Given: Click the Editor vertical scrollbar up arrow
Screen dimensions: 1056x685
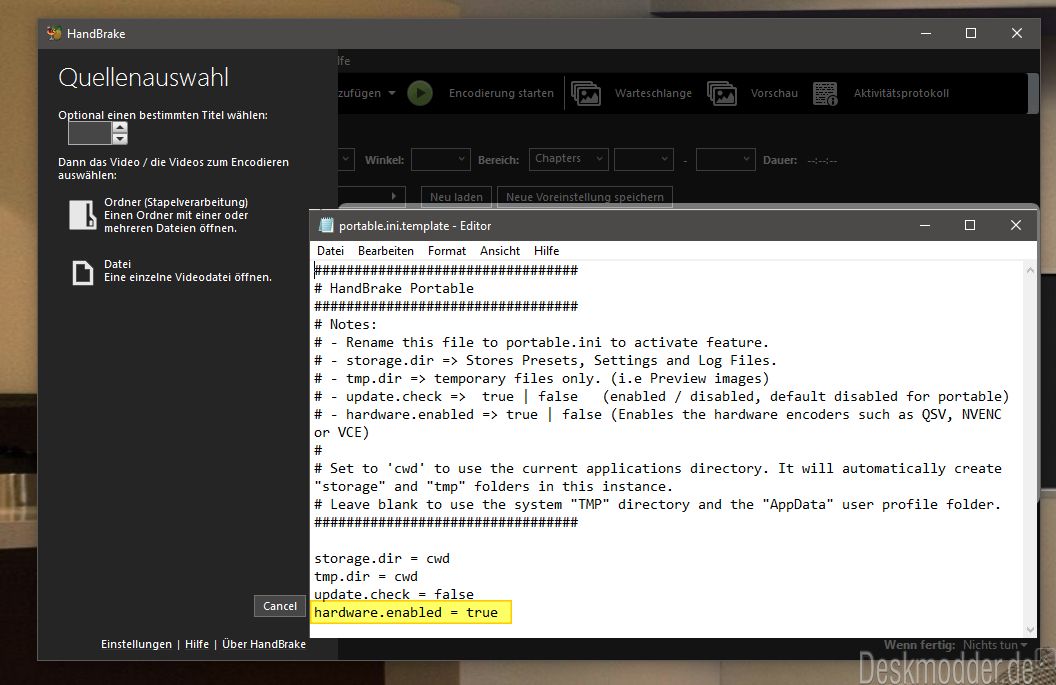Looking at the screenshot, I should (1030, 270).
